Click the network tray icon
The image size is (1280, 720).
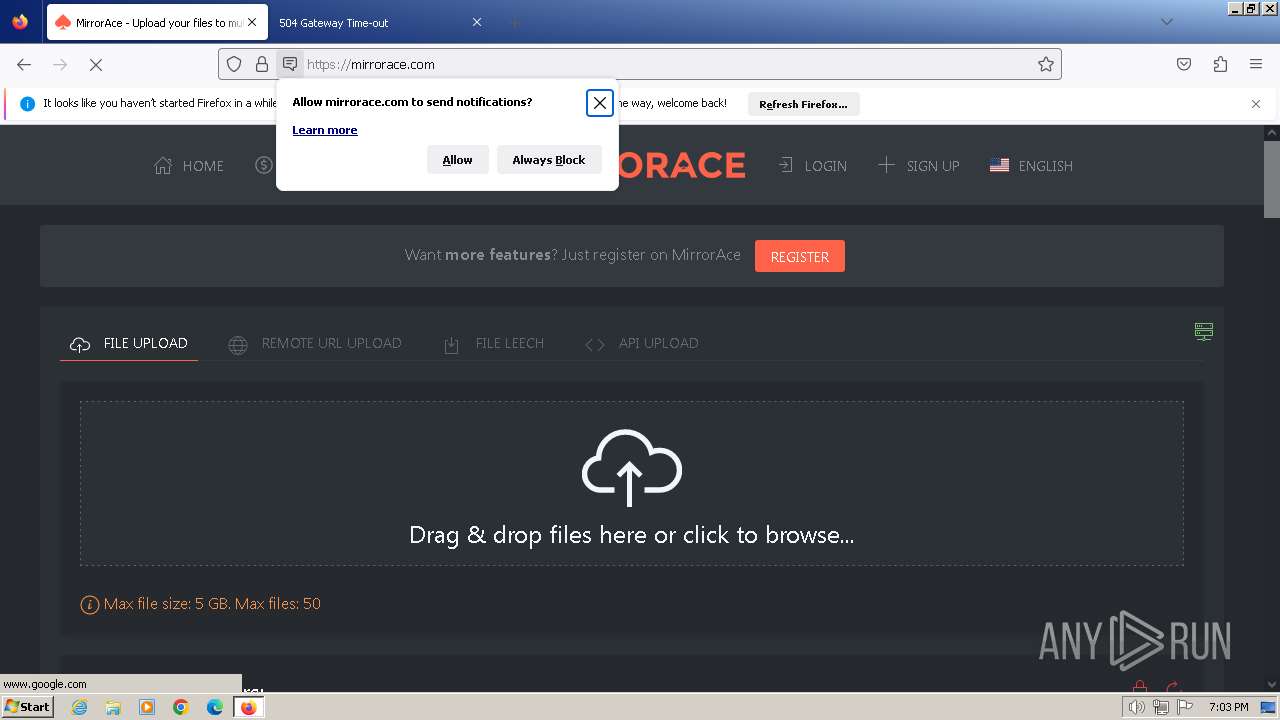[1161, 707]
